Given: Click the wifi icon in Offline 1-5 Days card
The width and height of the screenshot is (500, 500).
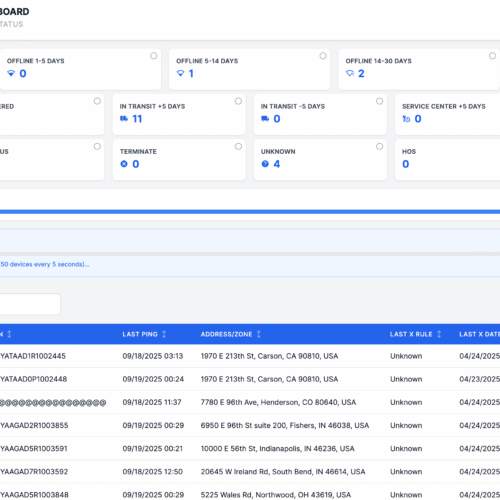Looking at the screenshot, I should coord(11,73).
